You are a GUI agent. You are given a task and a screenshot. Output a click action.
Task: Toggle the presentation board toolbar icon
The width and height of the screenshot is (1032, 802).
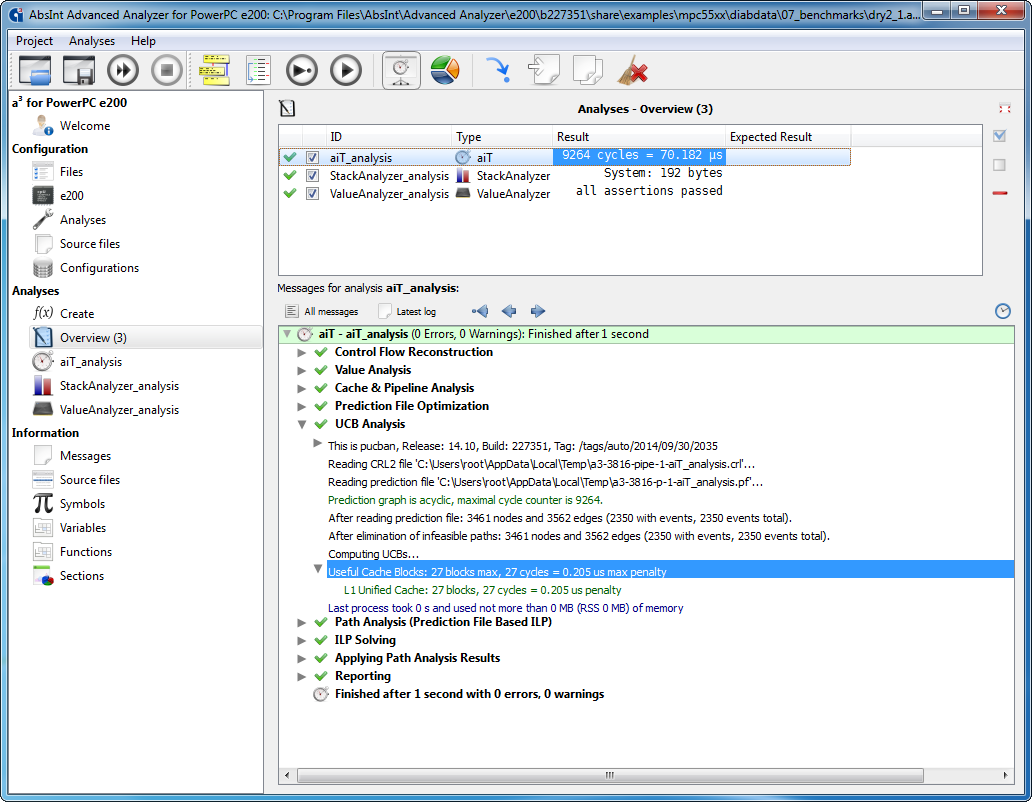[x=401, y=70]
